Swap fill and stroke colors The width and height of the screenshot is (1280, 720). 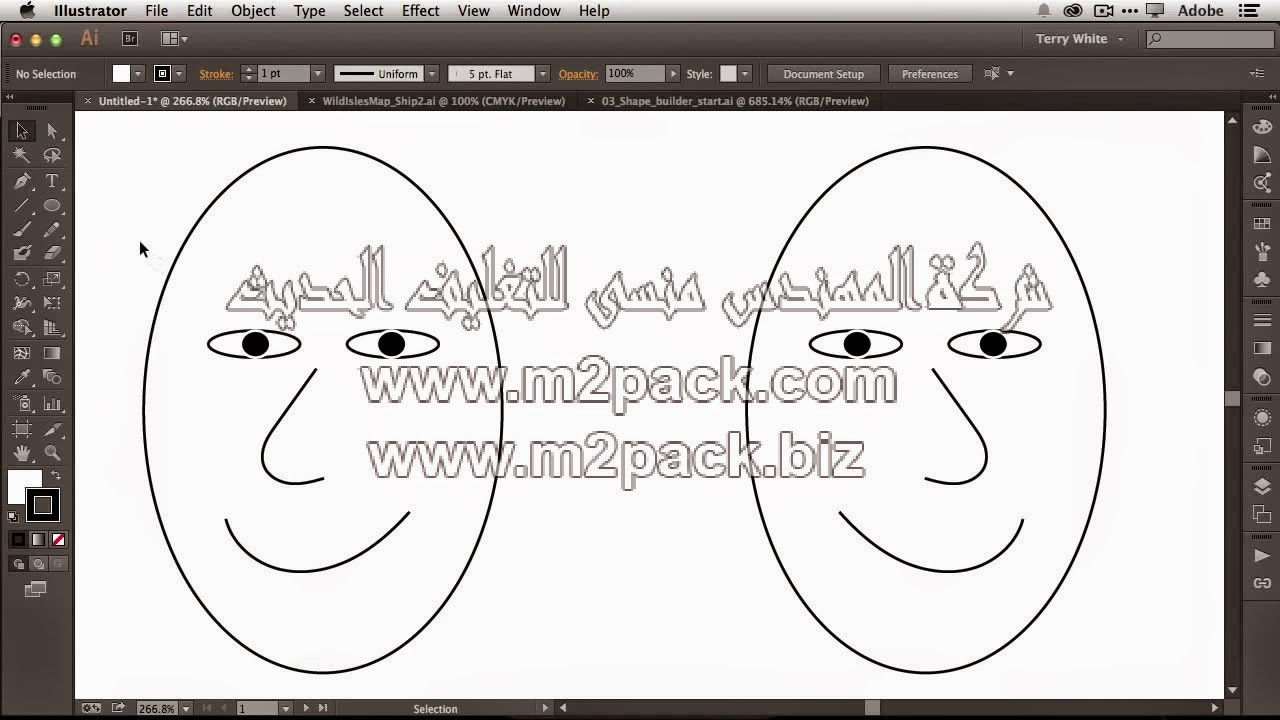coord(56,475)
